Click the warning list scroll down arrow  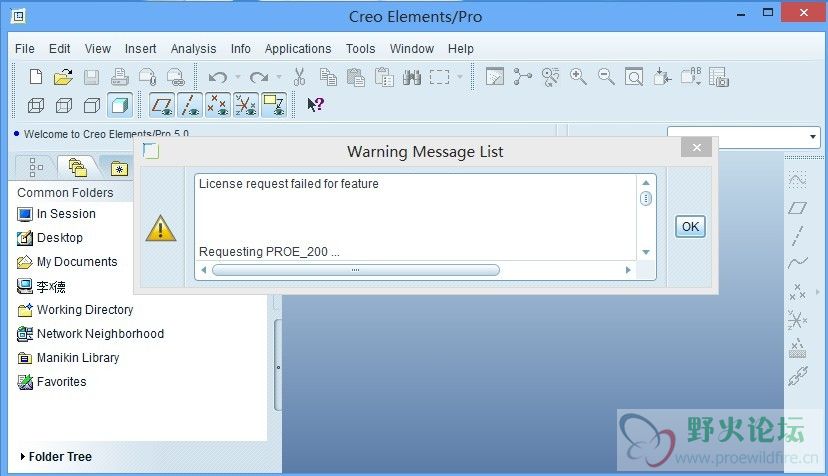click(x=646, y=252)
